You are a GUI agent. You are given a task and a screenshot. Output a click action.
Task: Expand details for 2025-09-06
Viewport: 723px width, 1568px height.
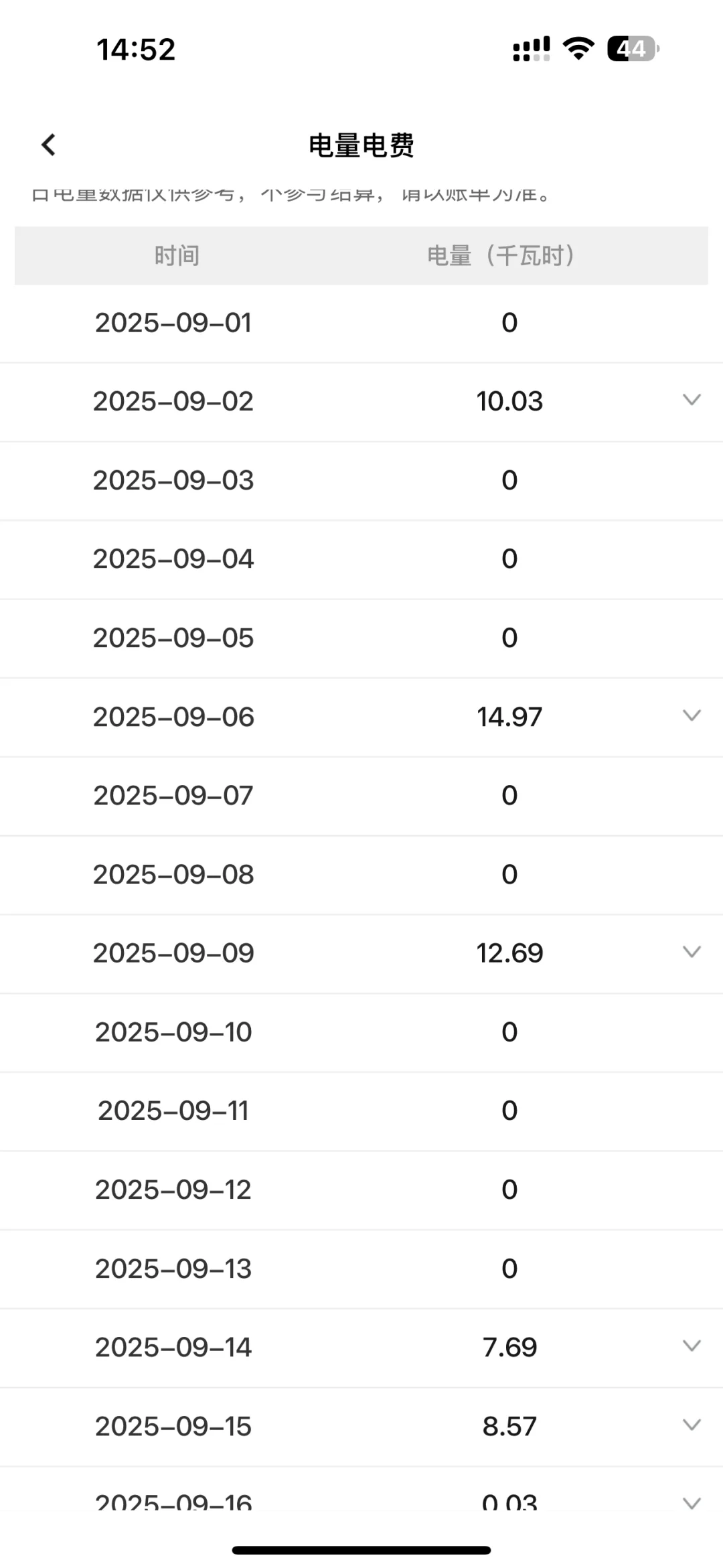coord(691,716)
